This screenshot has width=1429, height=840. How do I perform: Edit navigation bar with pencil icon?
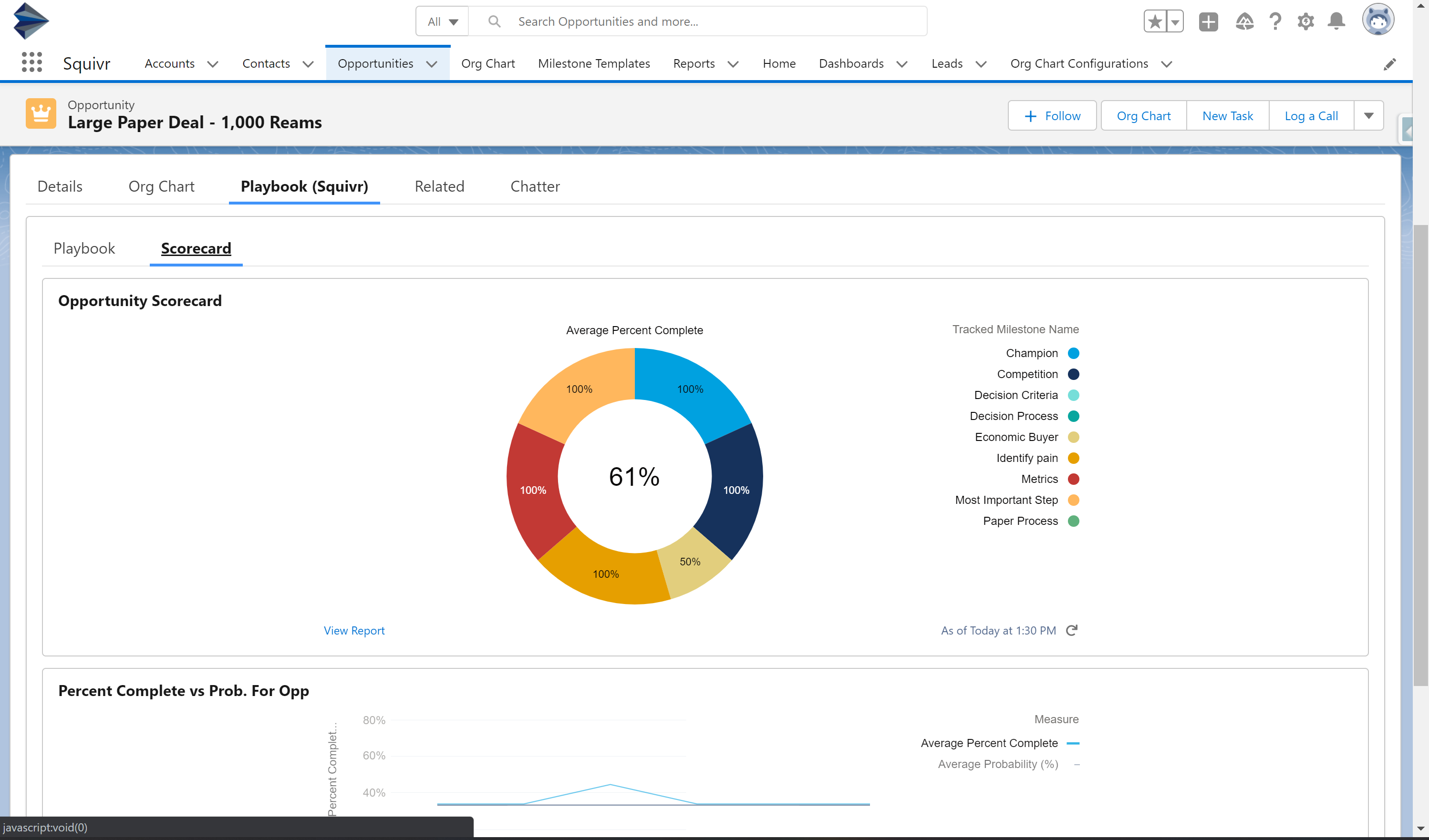click(x=1389, y=64)
